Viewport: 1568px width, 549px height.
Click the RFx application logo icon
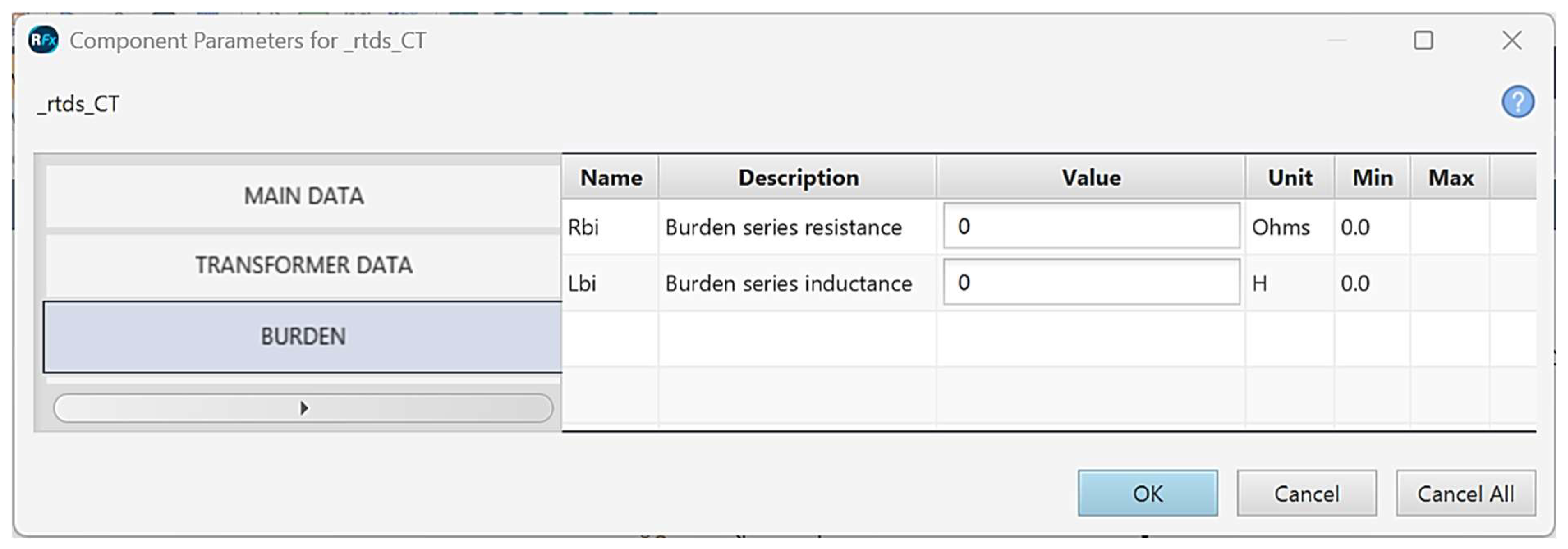point(43,40)
